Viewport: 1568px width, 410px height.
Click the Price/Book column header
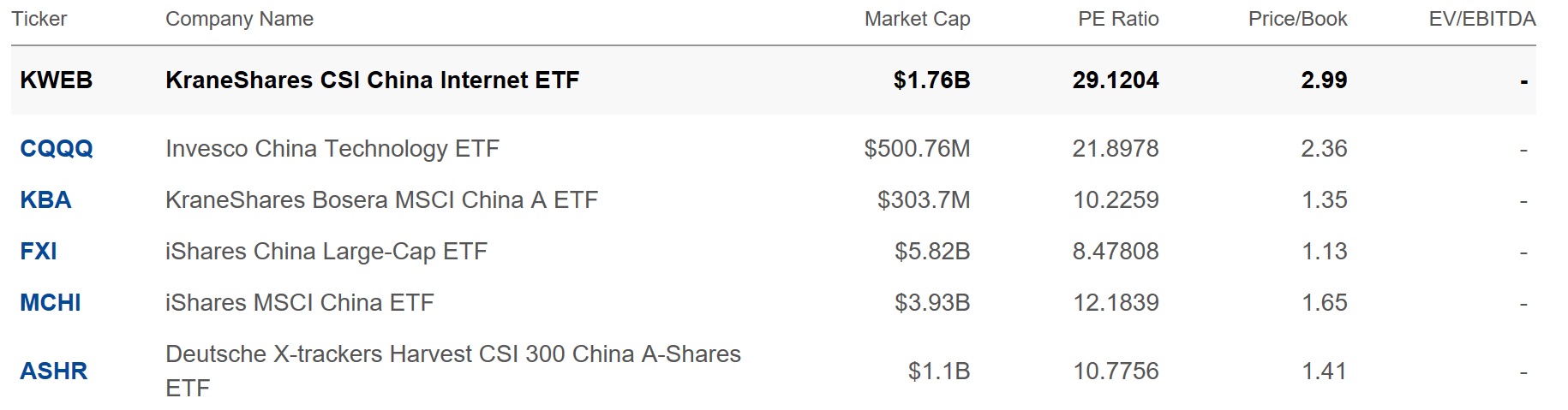click(1297, 19)
